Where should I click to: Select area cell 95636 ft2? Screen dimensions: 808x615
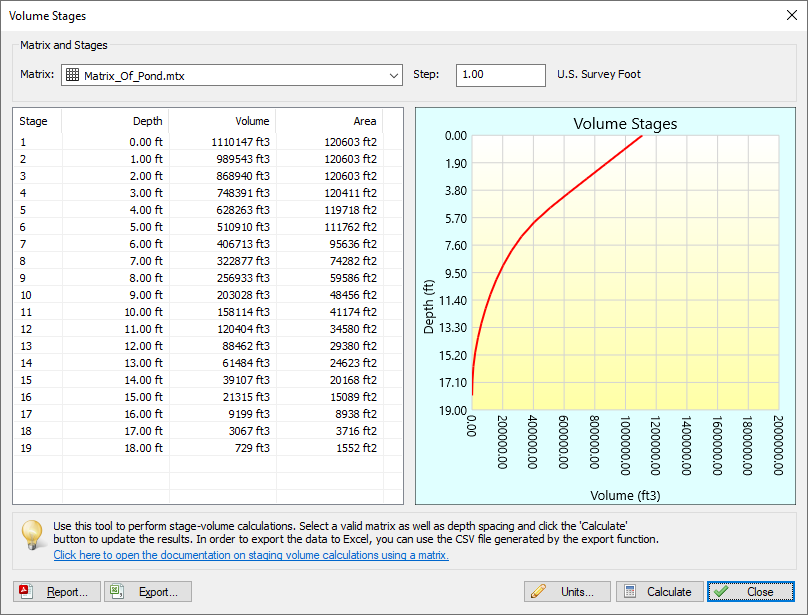[x=353, y=244]
